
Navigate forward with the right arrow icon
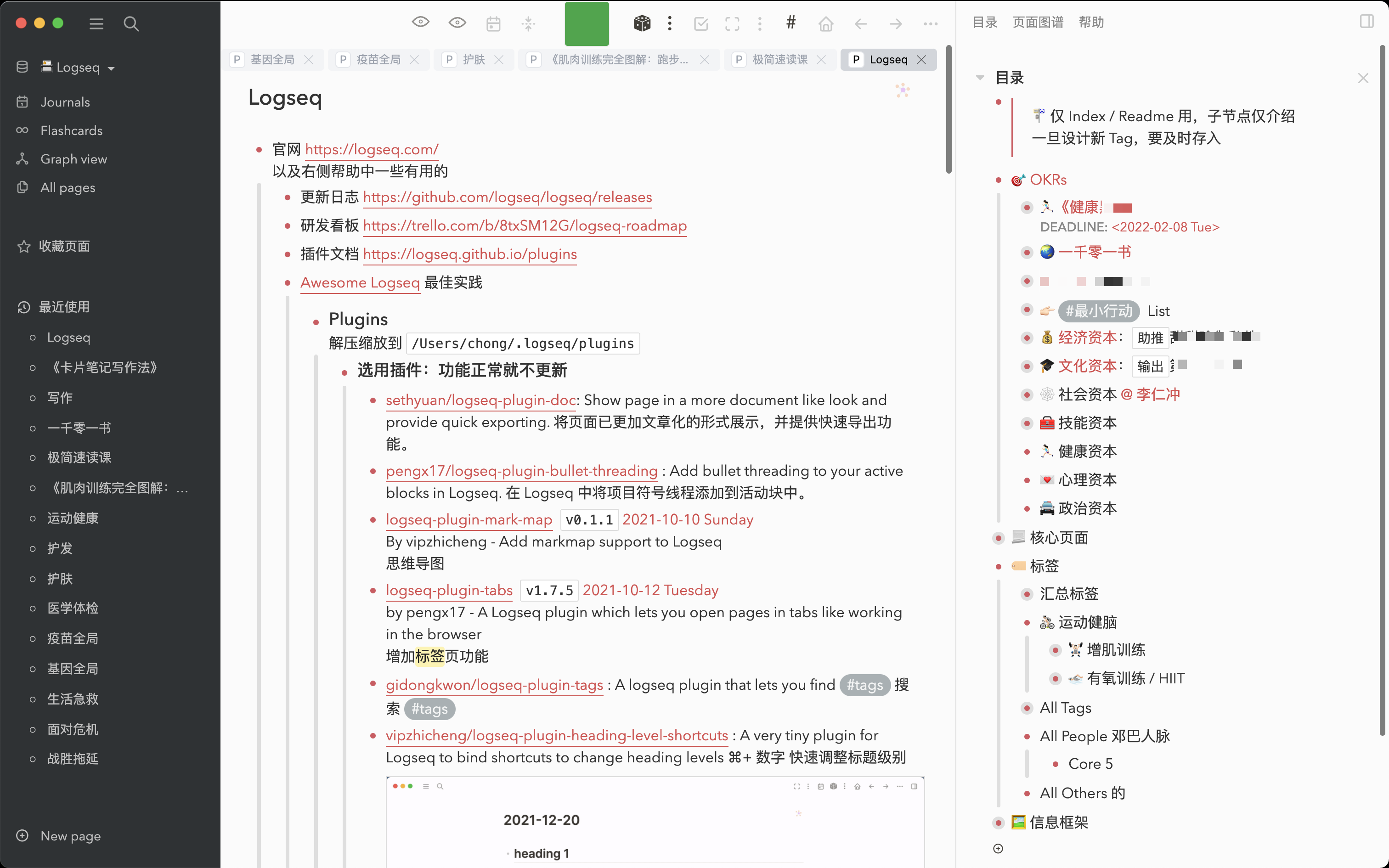[x=896, y=23]
